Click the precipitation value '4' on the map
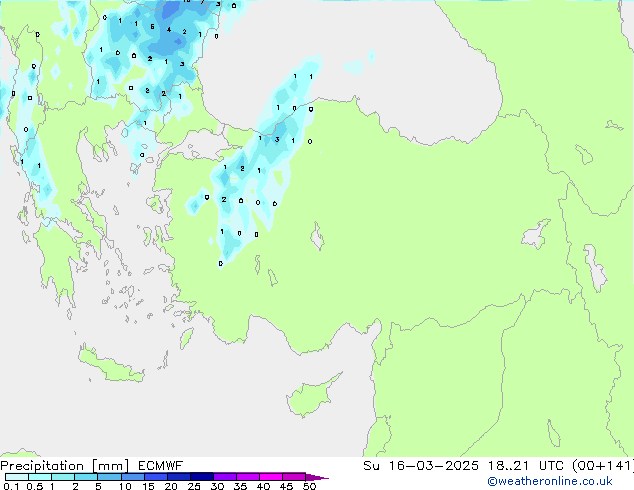 click(169, 30)
